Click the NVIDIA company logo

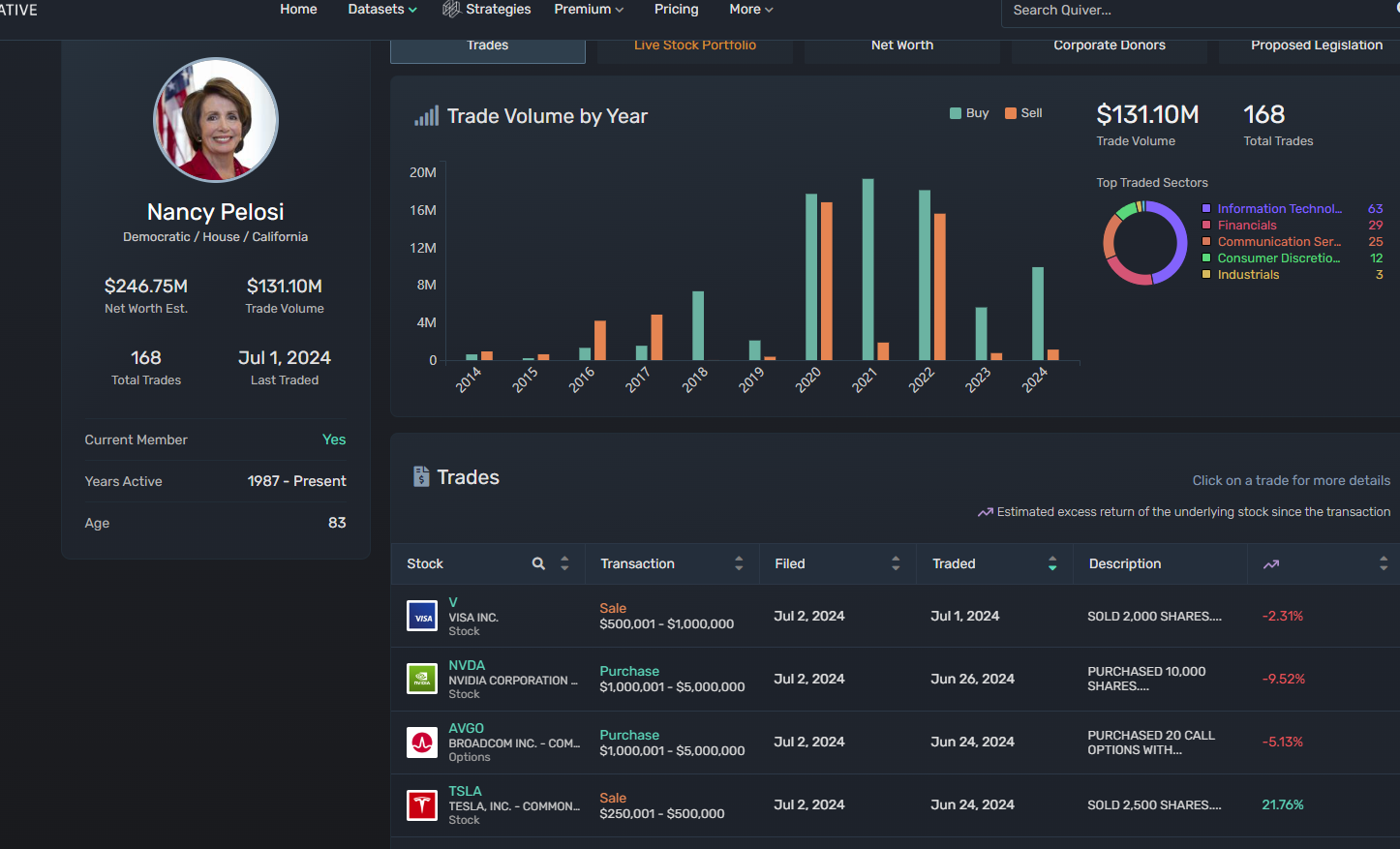422,679
